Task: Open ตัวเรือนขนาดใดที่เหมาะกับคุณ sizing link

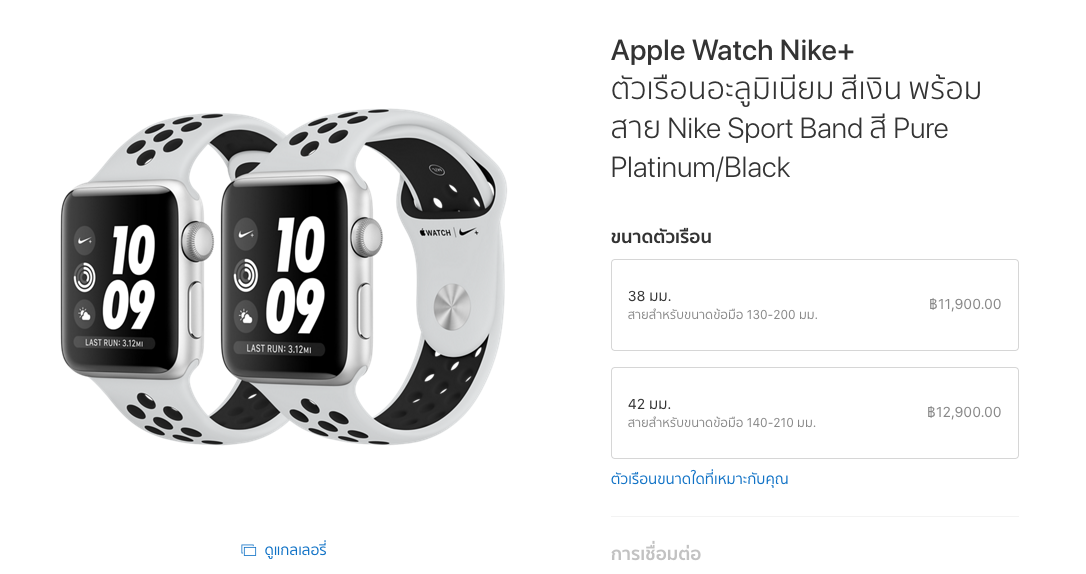Action: pos(700,479)
